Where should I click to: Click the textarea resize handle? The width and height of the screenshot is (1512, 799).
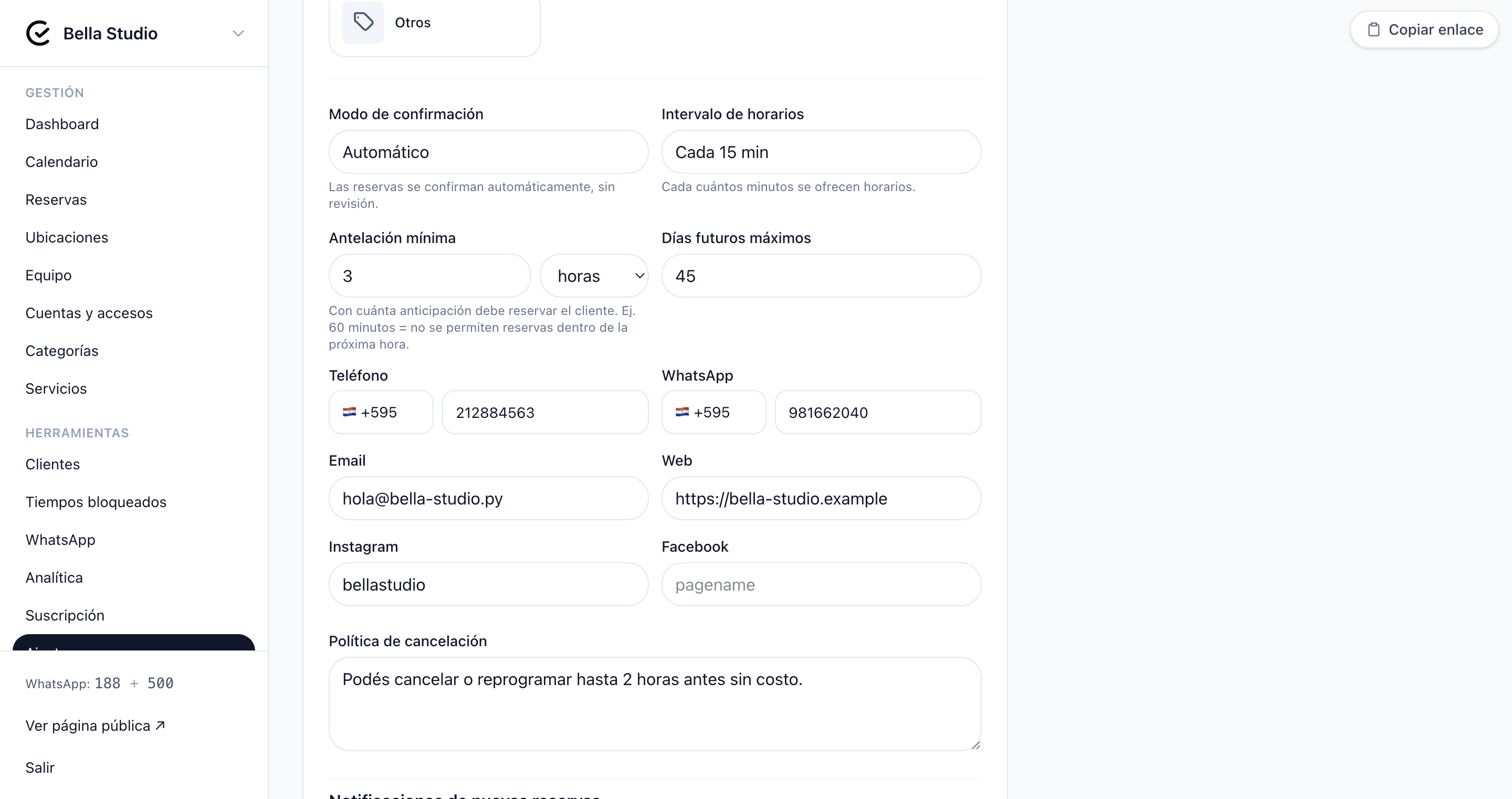975,745
